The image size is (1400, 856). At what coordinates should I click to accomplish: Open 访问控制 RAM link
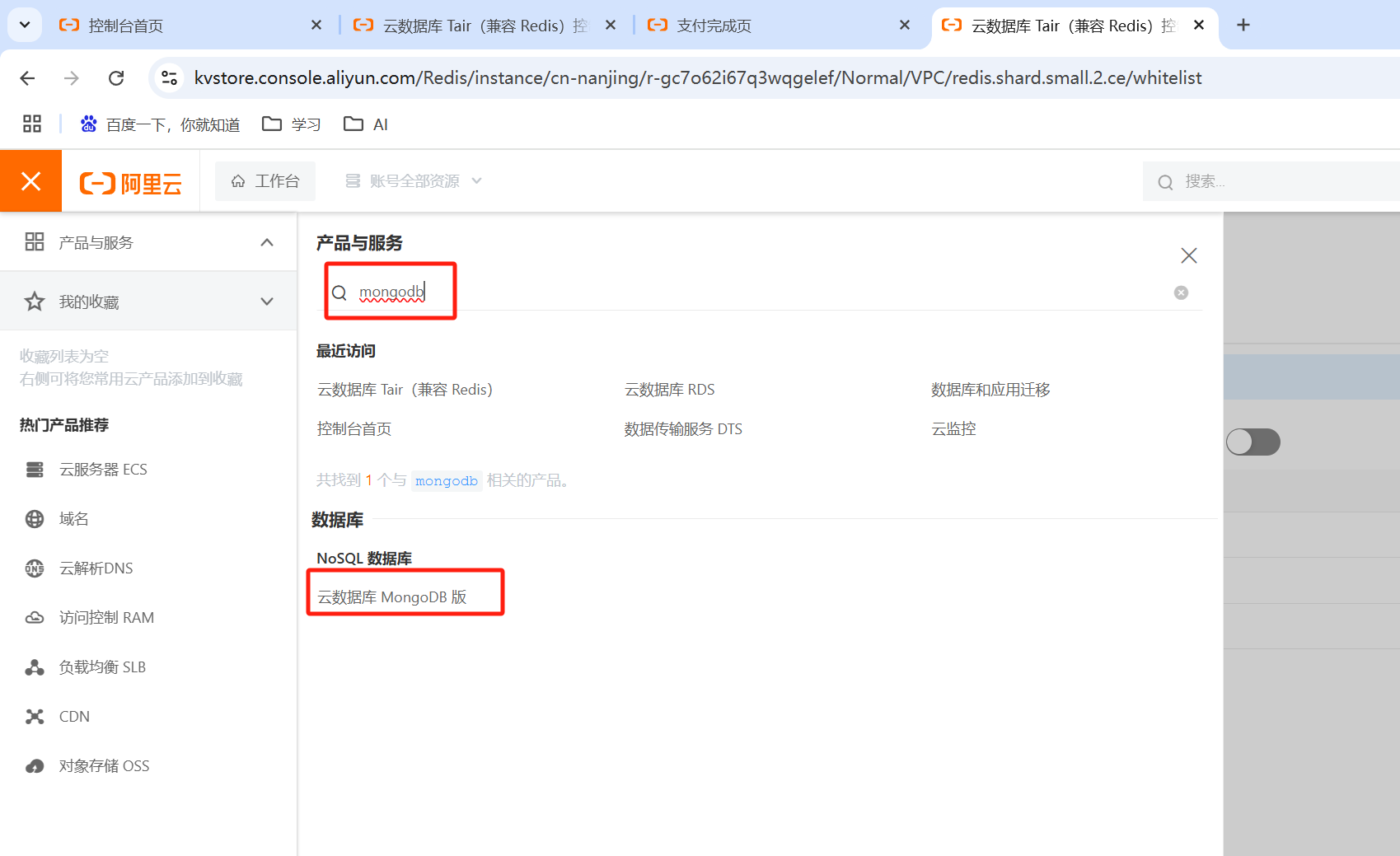(106, 618)
